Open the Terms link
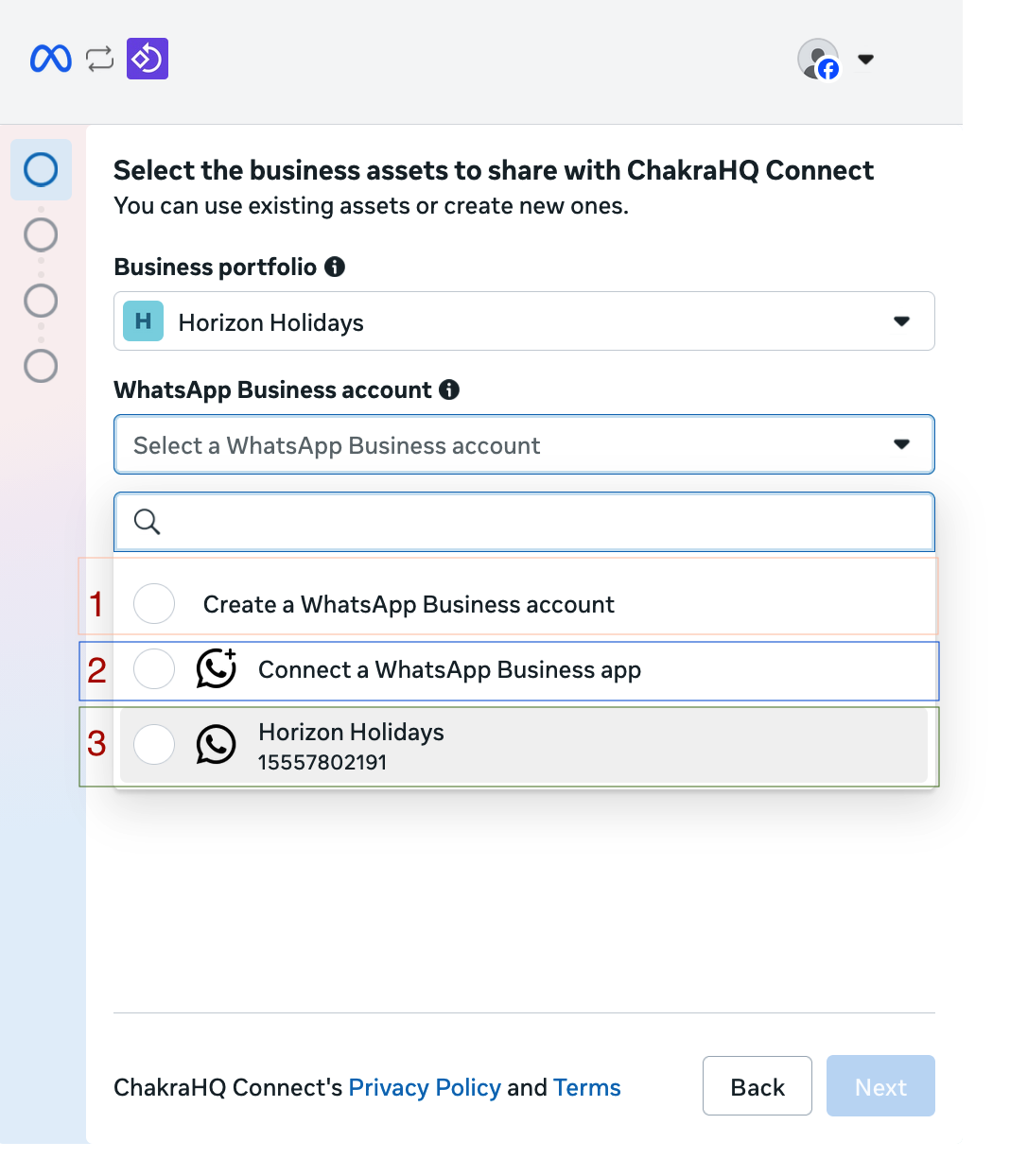 coord(587,1087)
